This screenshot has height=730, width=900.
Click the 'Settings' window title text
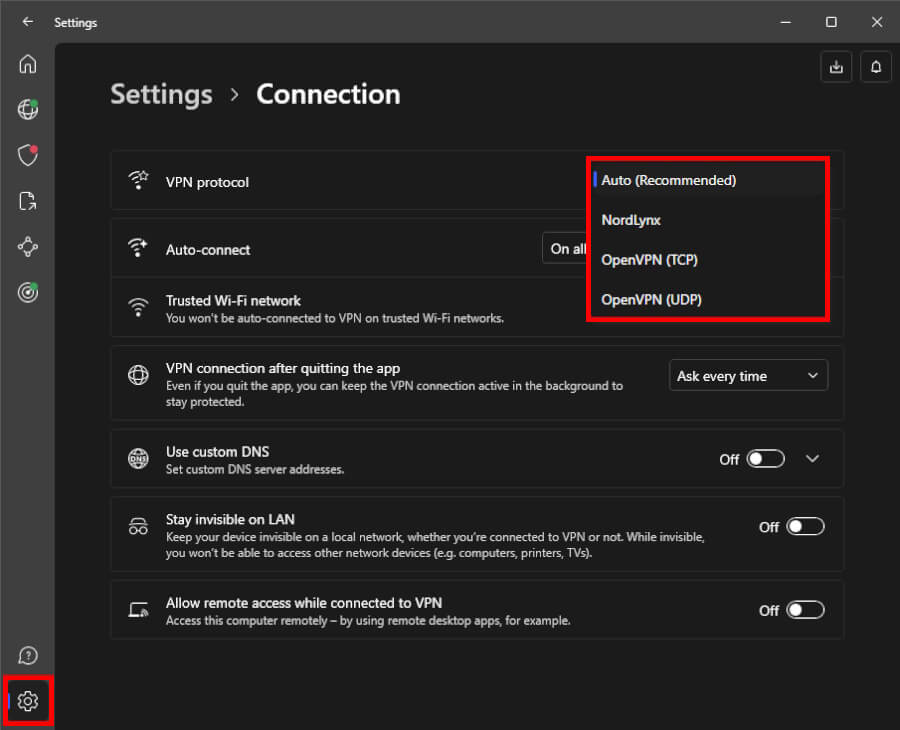point(75,22)
